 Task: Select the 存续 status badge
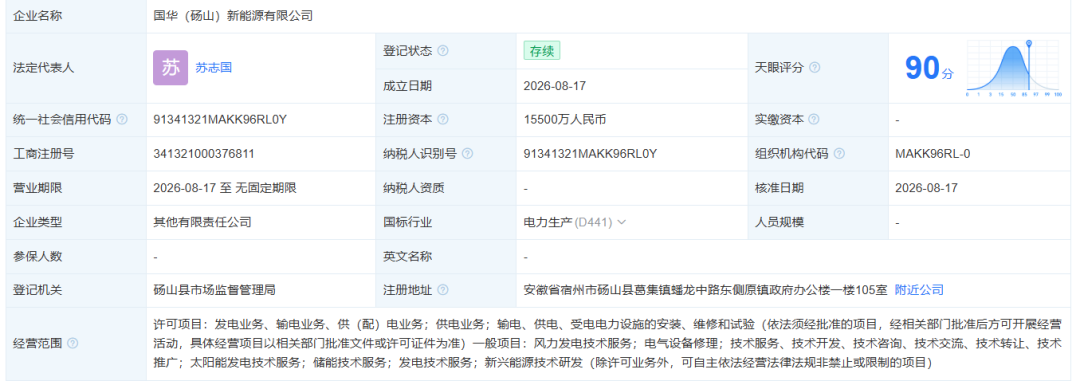542,51
